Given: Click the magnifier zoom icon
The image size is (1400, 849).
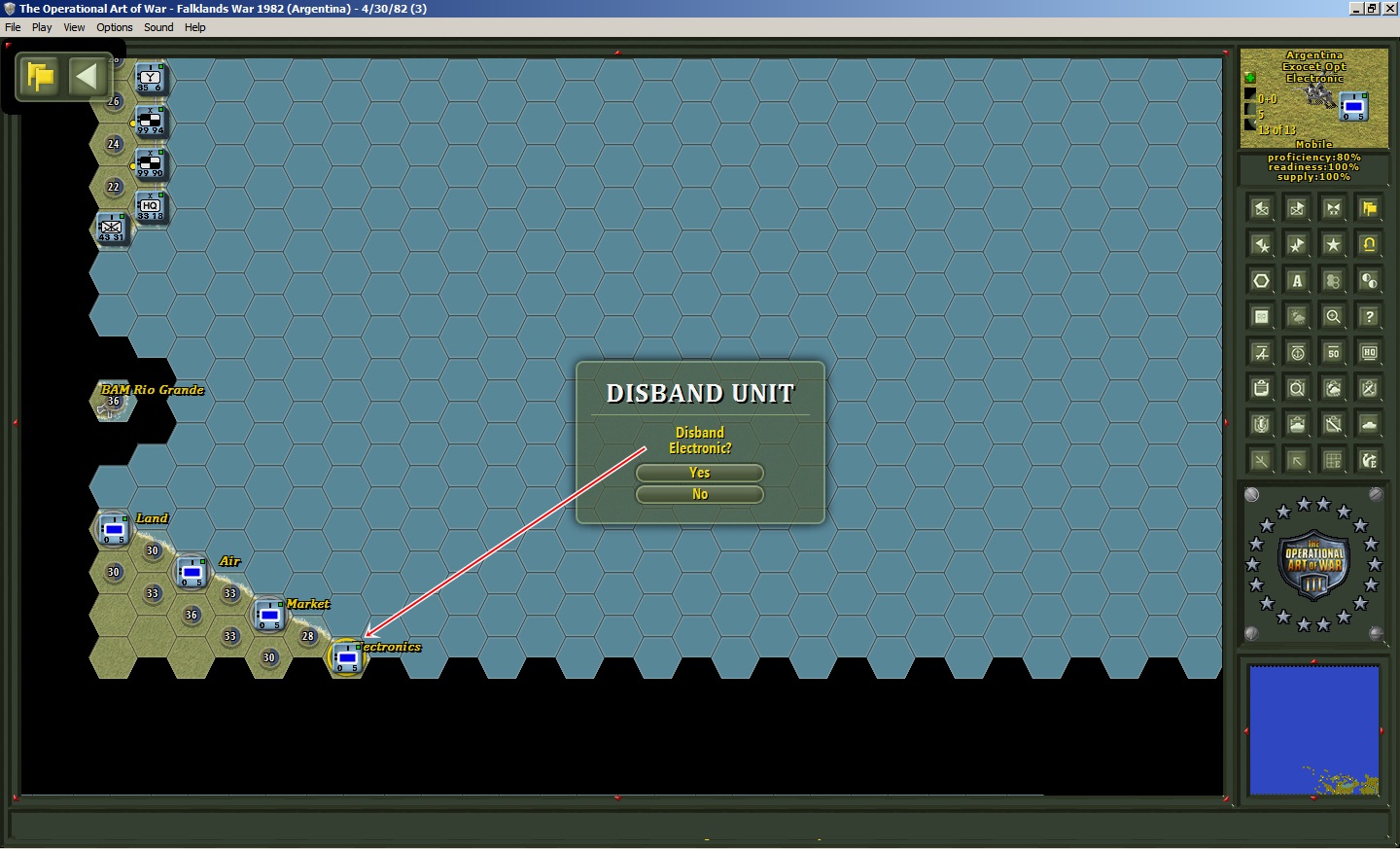Looking at the screenshot, I should (x=1333, y=316).
